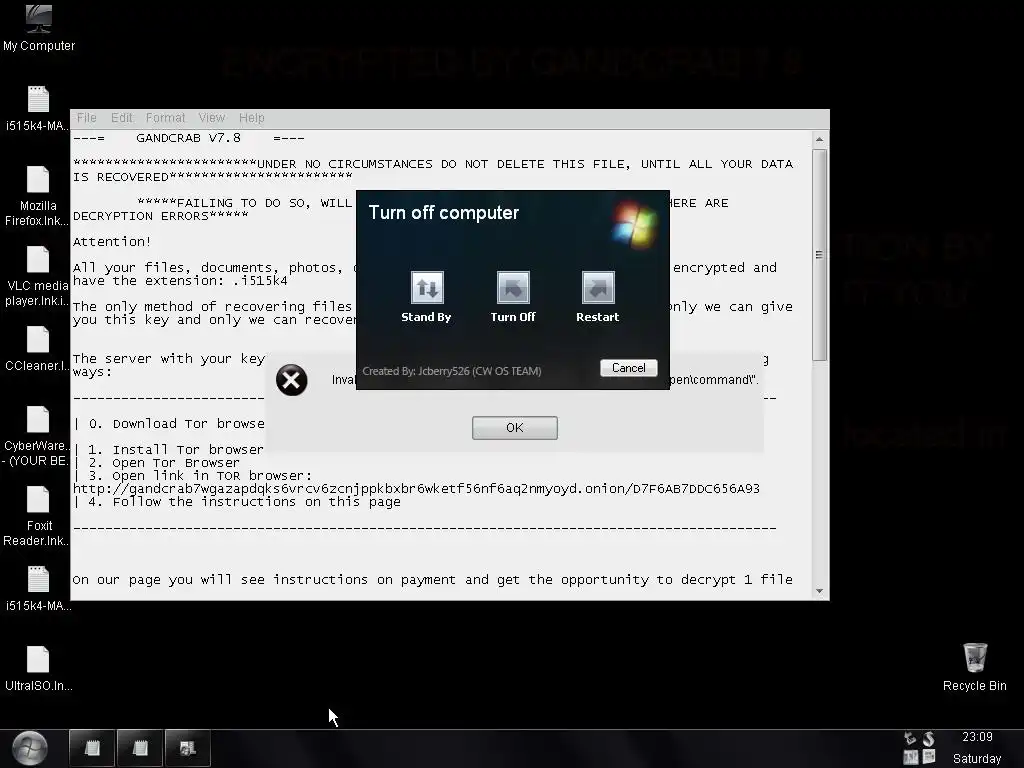Click the left system tray icon

[910, 739]
